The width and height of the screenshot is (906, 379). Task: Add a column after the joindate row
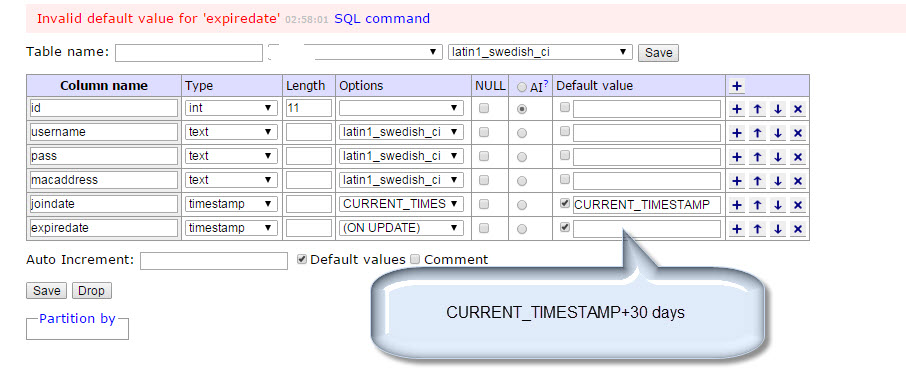(736, 205)
